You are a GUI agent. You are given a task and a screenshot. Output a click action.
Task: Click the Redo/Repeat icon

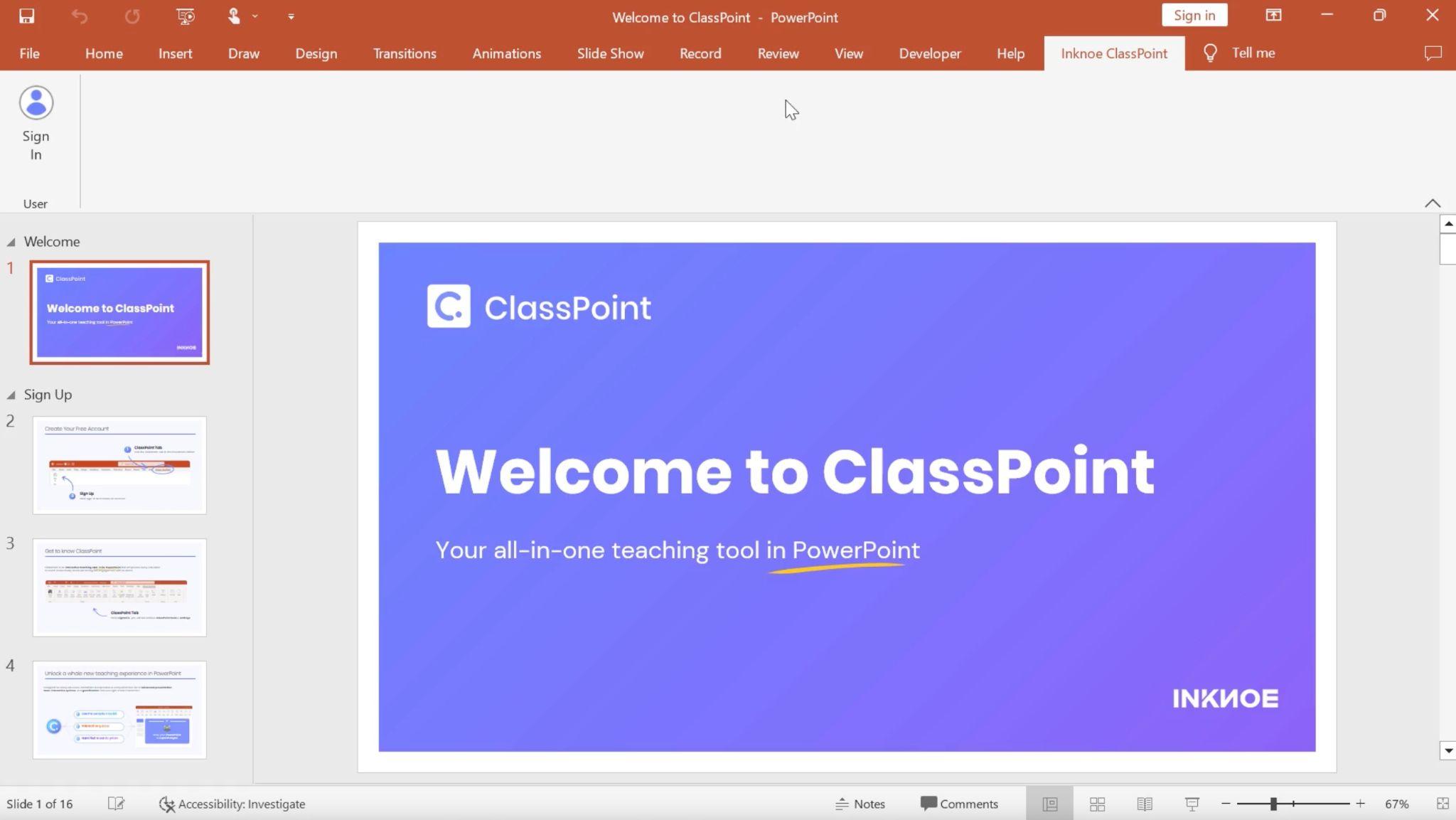[x=132, y=16]
